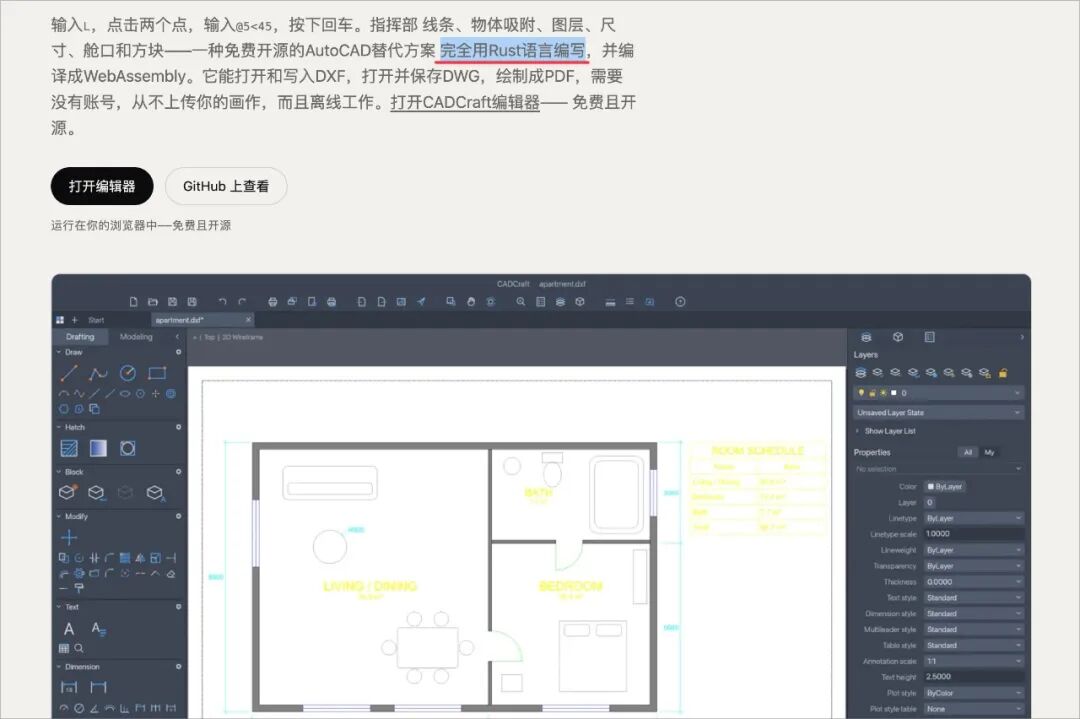Switch to the Modeling tab

point(136,337)
